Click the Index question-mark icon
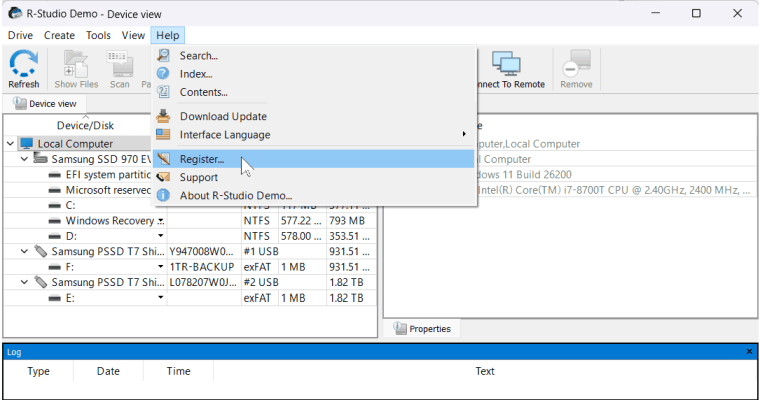This screenshot has width=760, height=400. (163, 74)
